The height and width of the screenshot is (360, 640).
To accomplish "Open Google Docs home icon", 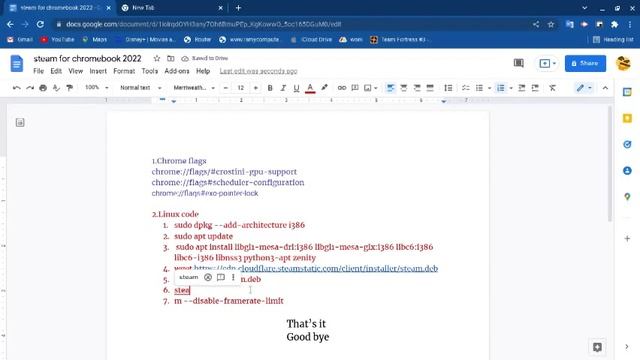I will [17, 63].
